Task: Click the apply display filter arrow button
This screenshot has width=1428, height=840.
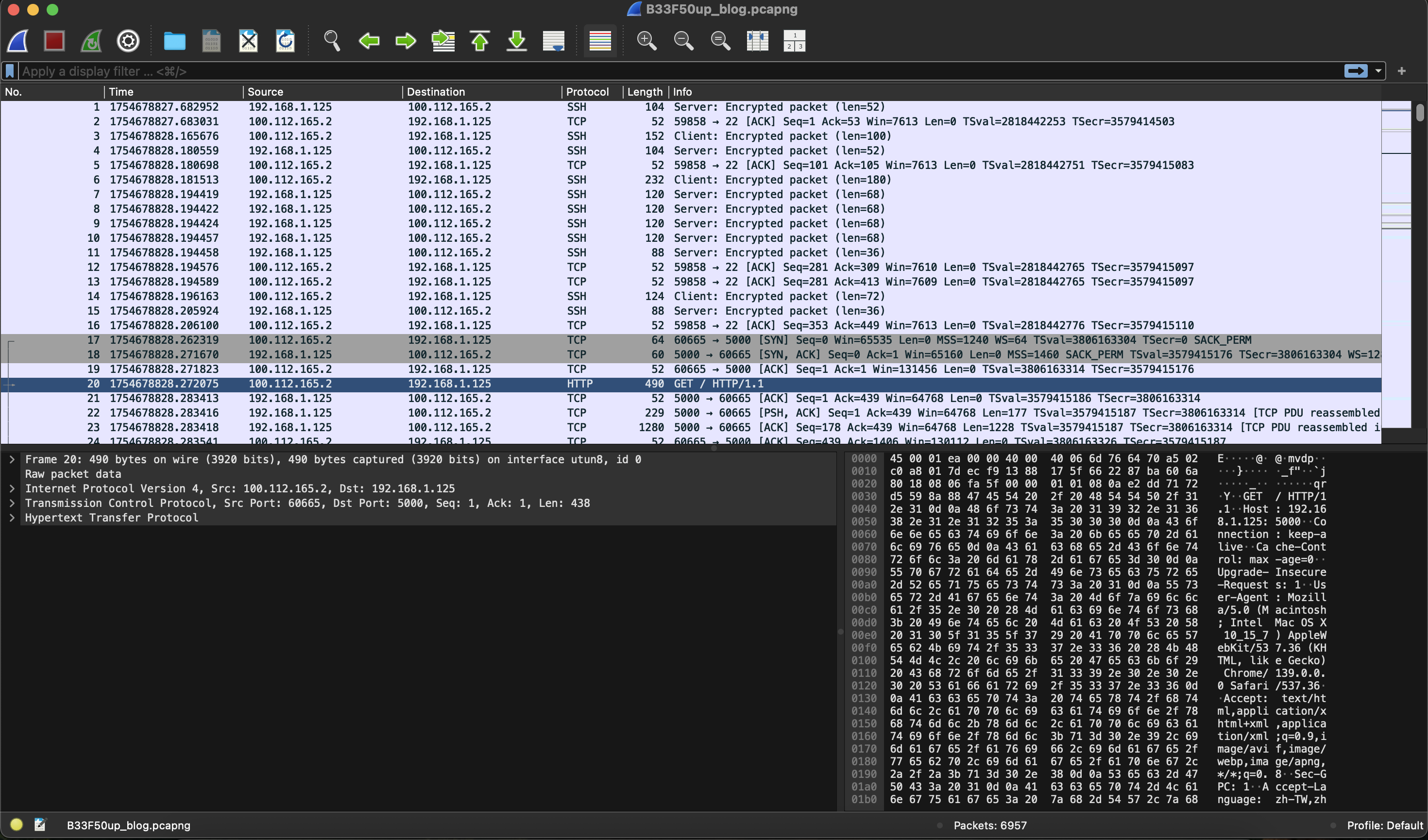Action: [1356, 71]
